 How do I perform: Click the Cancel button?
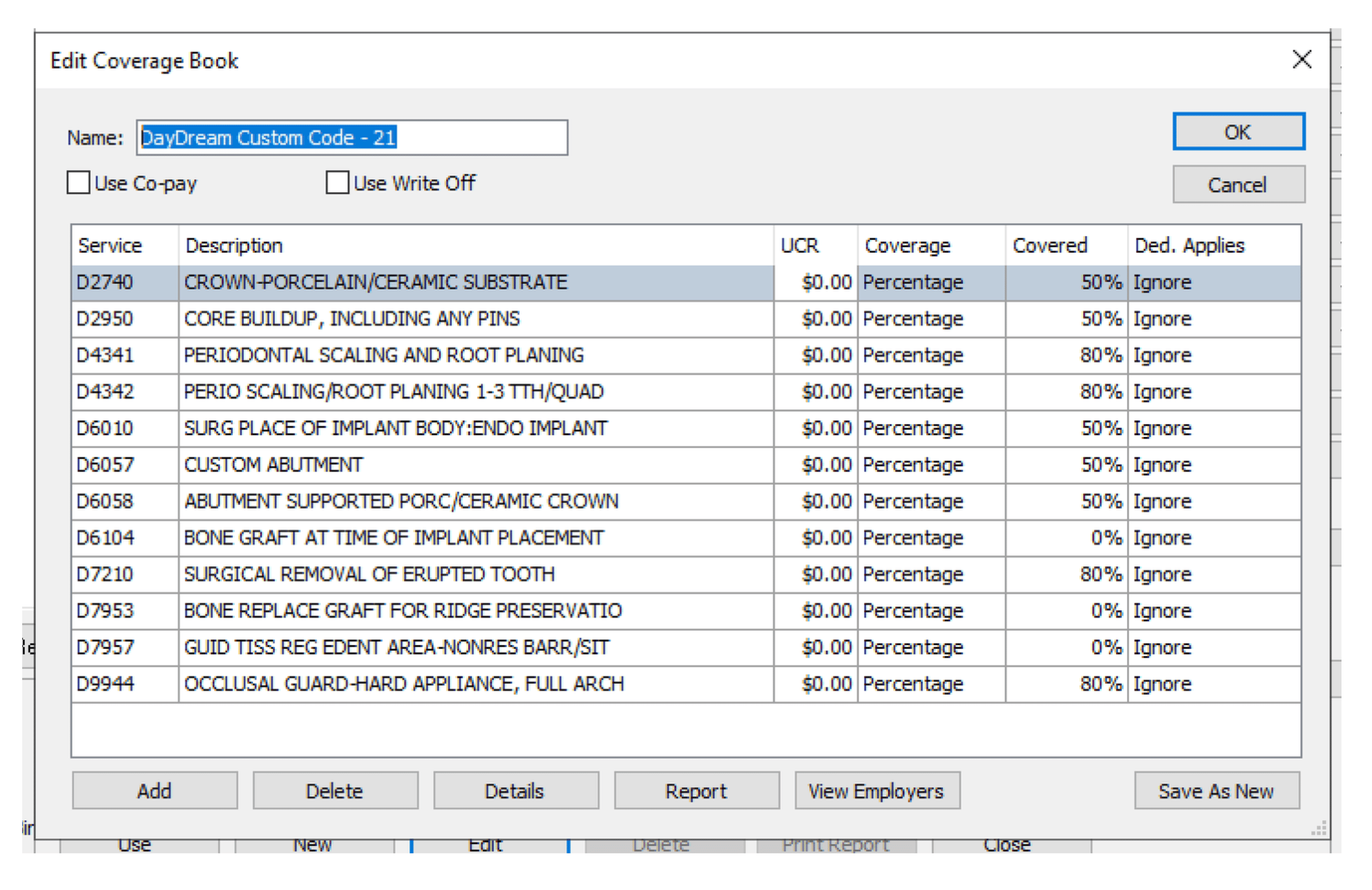pos(1239,185)
